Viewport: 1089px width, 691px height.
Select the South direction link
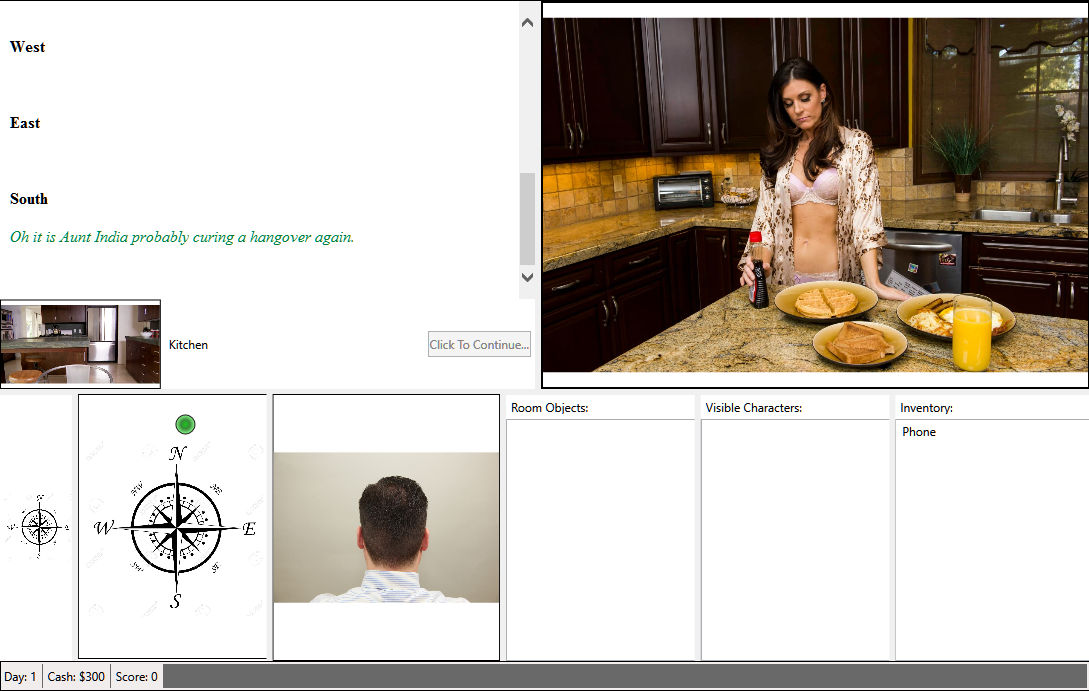pyautogui.click(x=28, y=199)
